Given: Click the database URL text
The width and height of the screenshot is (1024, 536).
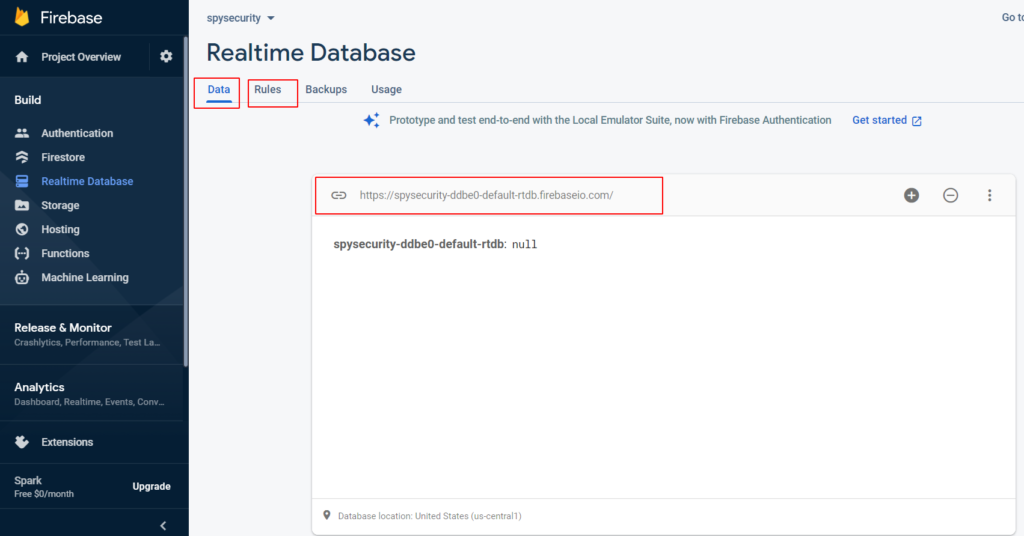Looking at the screenshot, I should coord(487,195).
